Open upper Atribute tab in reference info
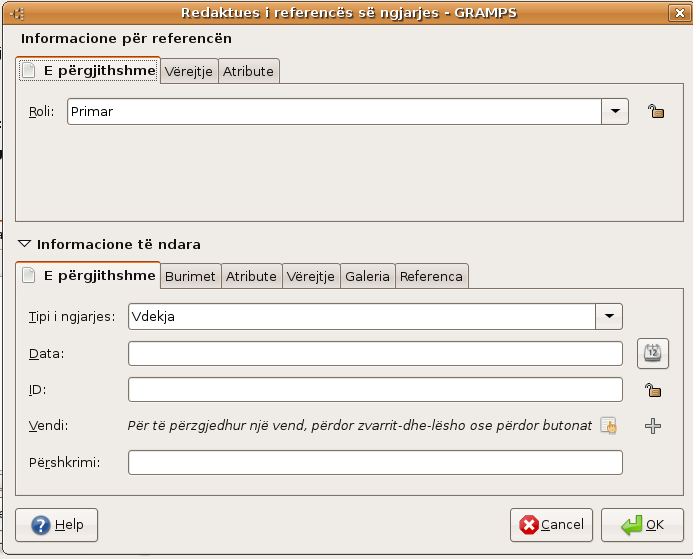 (248, 72)
